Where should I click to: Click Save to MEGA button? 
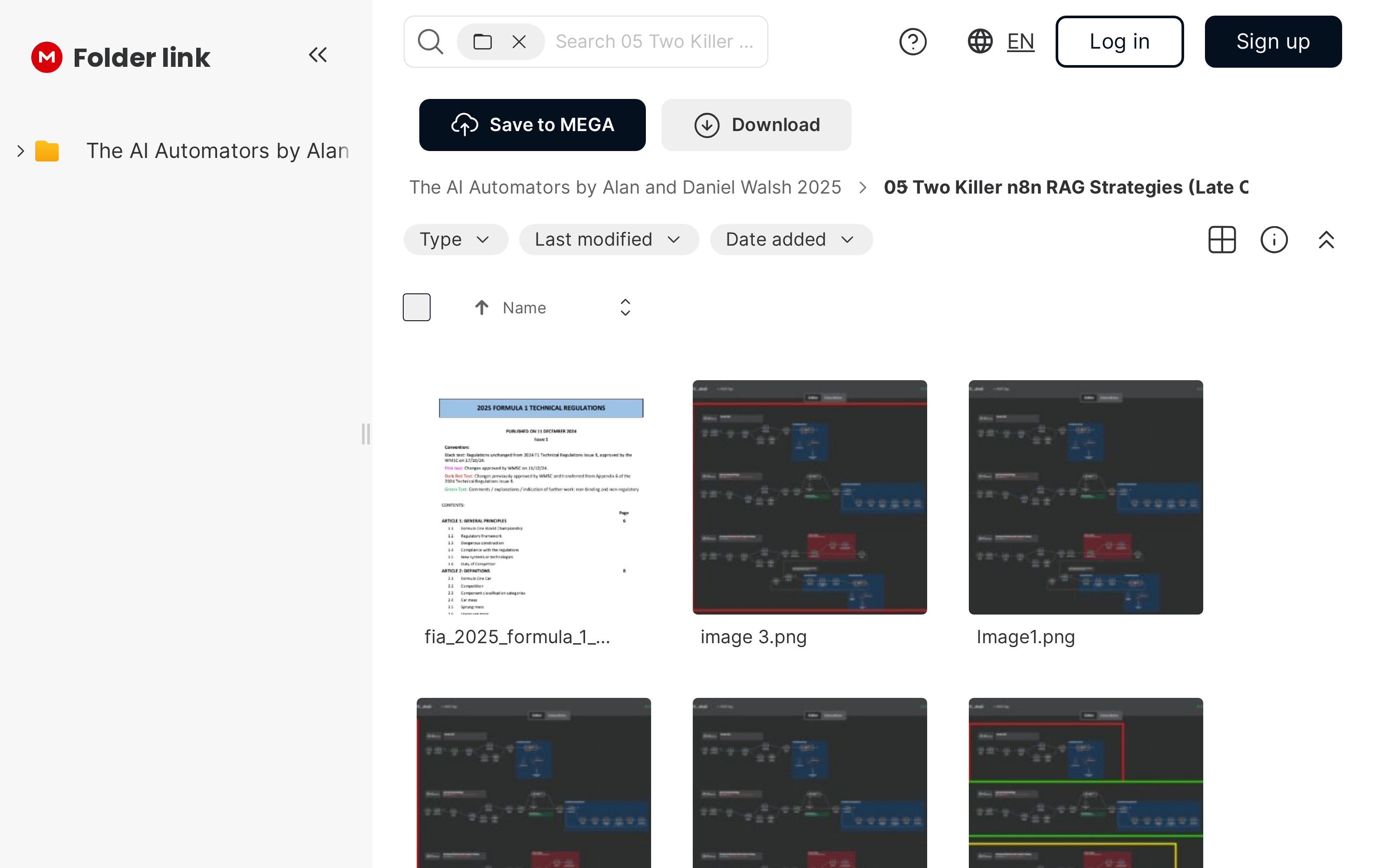click(532, 125)
